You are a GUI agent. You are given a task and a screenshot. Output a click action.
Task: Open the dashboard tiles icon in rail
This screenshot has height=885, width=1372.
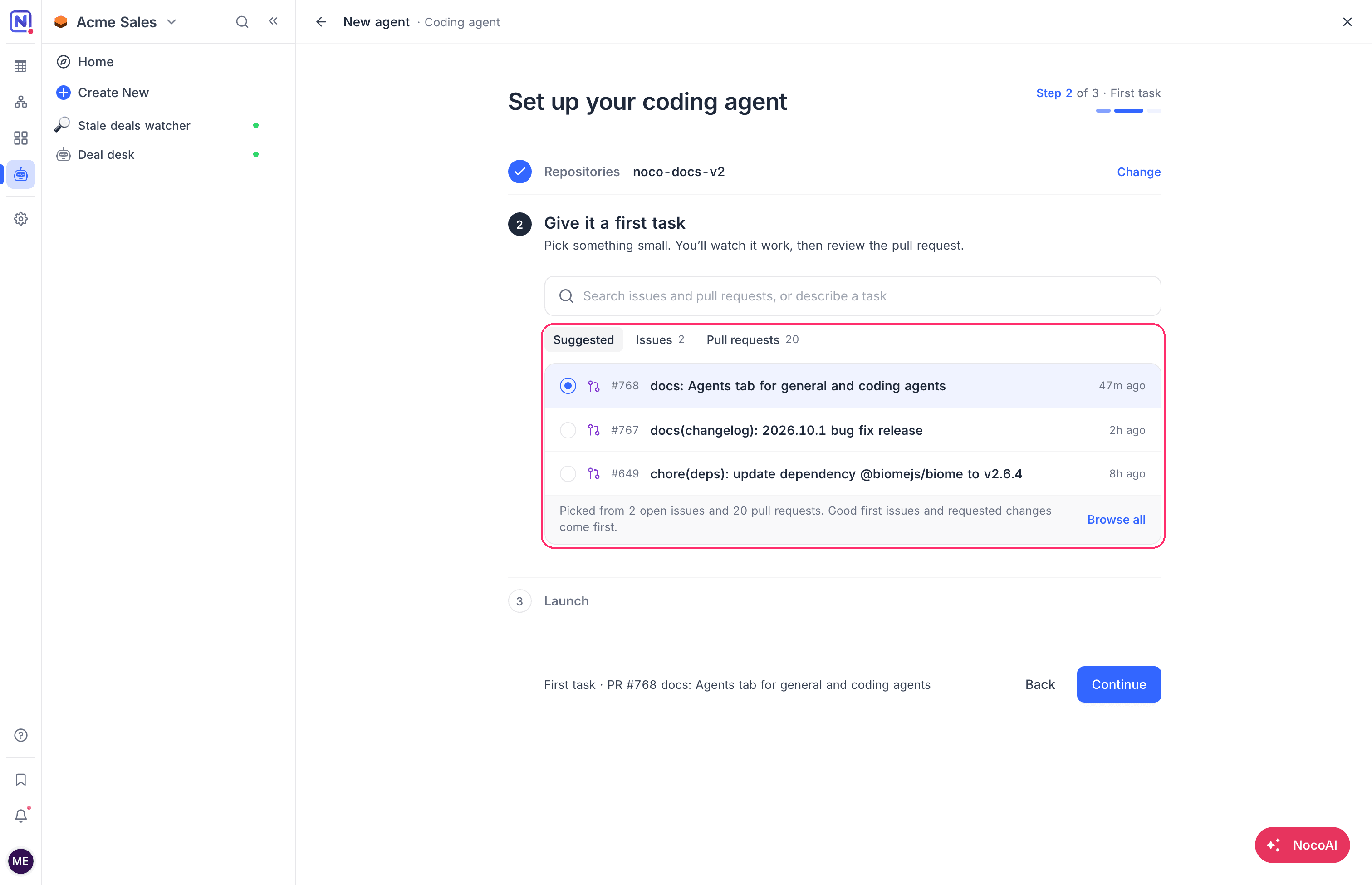click(21, 138)
